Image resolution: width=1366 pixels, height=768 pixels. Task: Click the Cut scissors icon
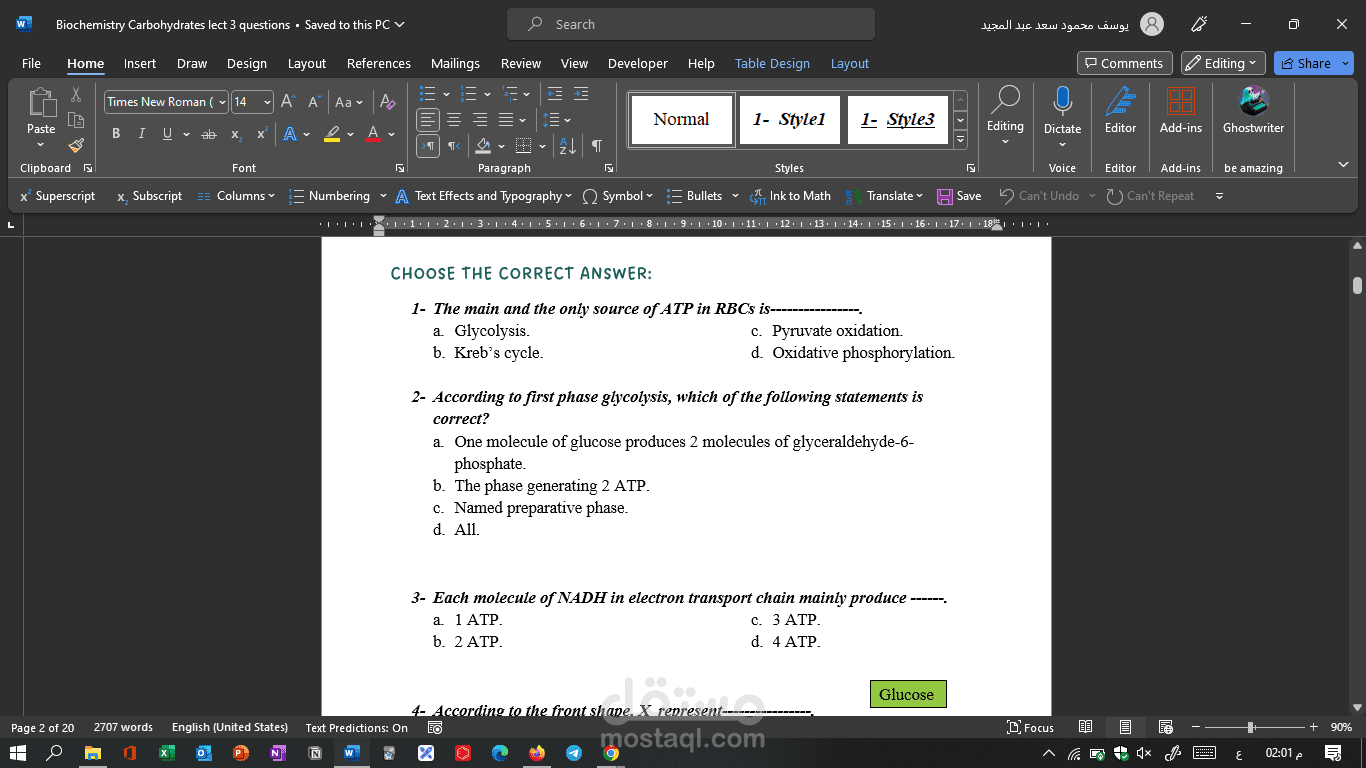coord(76,95)
